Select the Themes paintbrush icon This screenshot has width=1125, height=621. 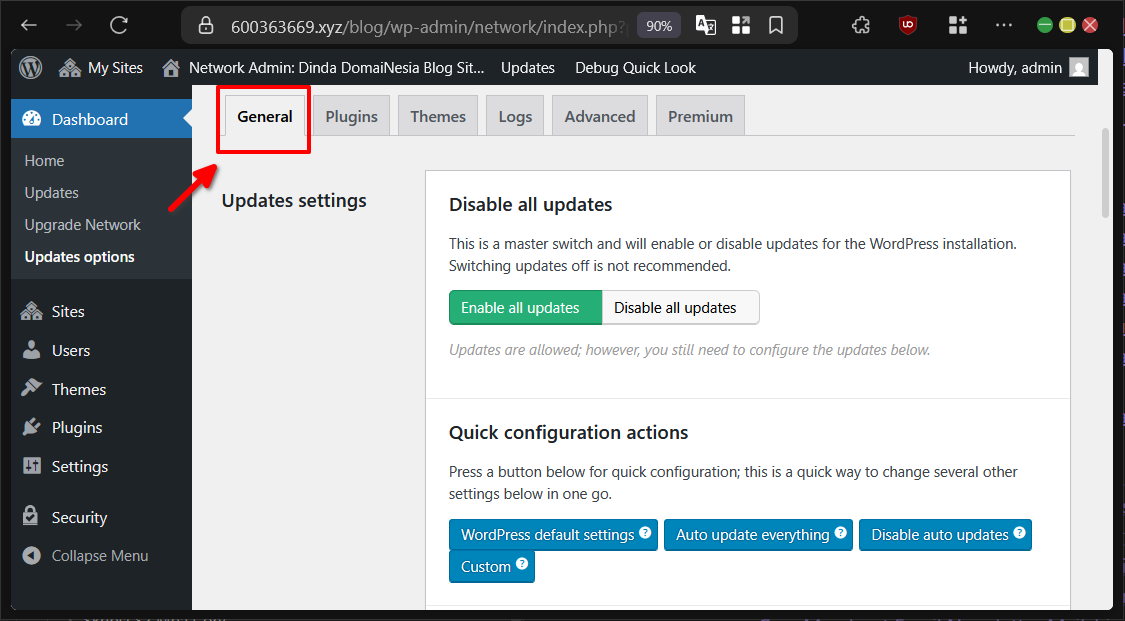[x=31, y=389]
